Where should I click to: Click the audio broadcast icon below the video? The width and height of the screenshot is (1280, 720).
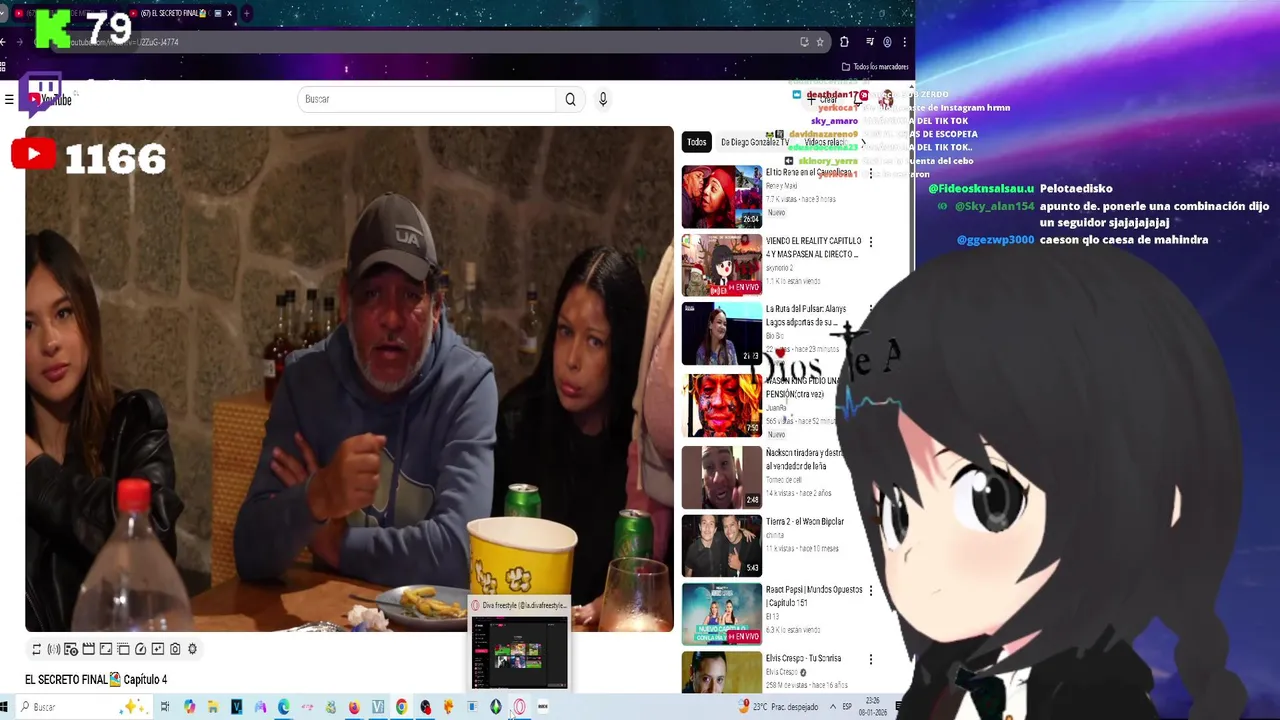coord(54,649)
